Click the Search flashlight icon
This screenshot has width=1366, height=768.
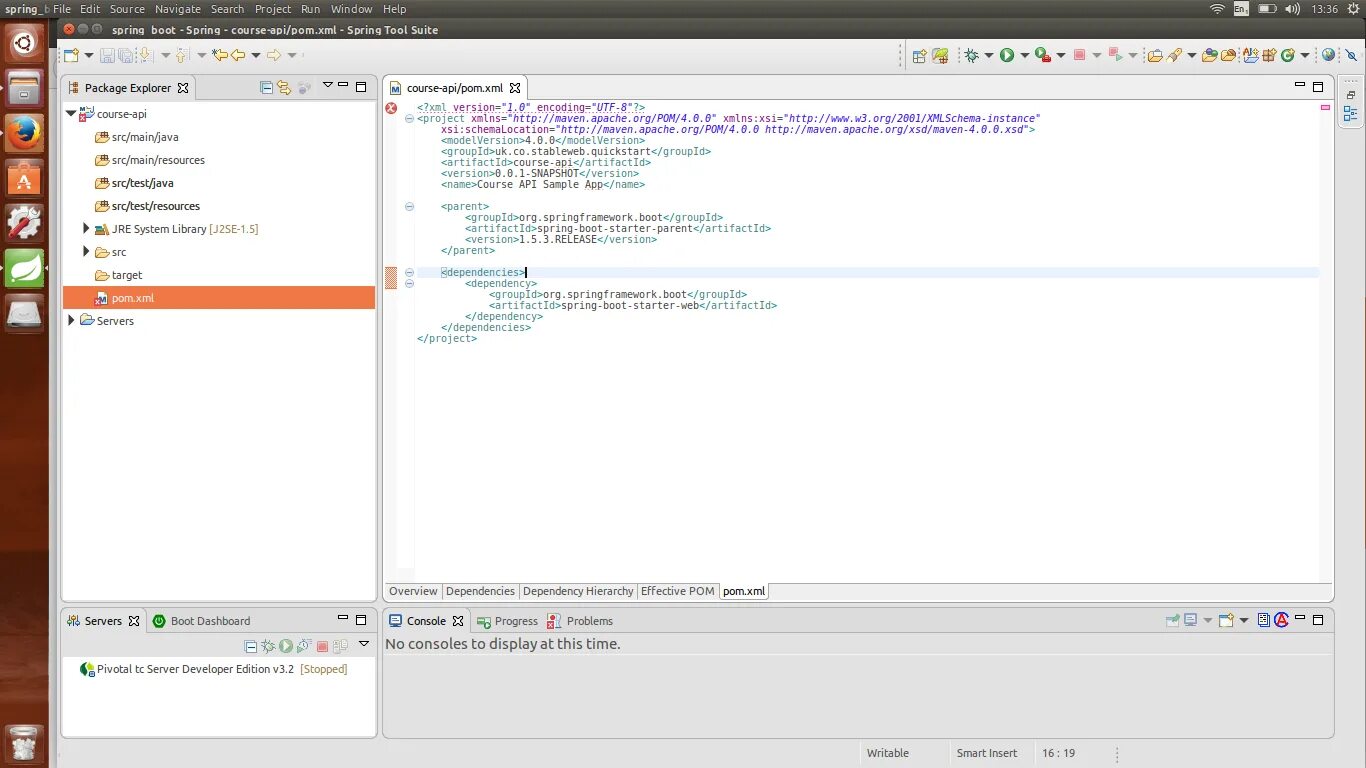pyautogui.click(x=1175, y=55)
